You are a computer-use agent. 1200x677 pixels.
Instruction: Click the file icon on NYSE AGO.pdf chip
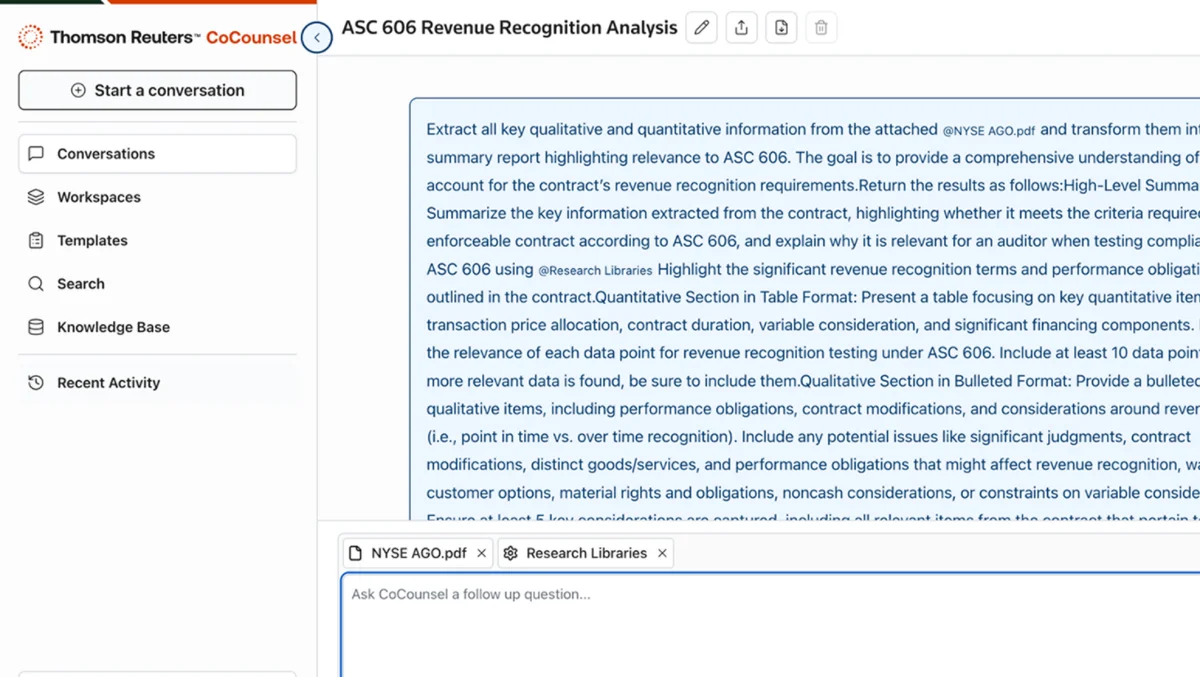tap(355, 552)
